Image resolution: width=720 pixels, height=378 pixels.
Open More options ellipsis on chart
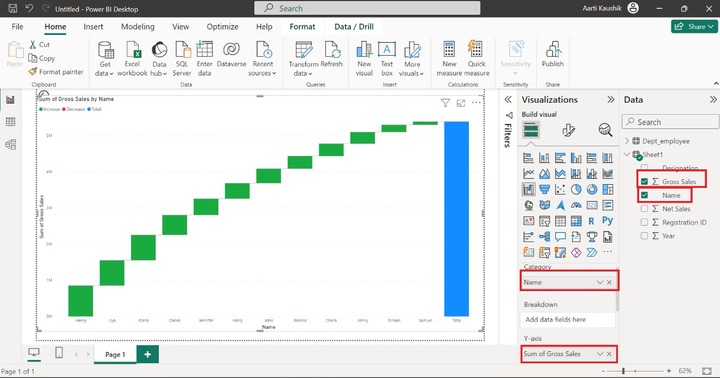click(x=477, y=102)
